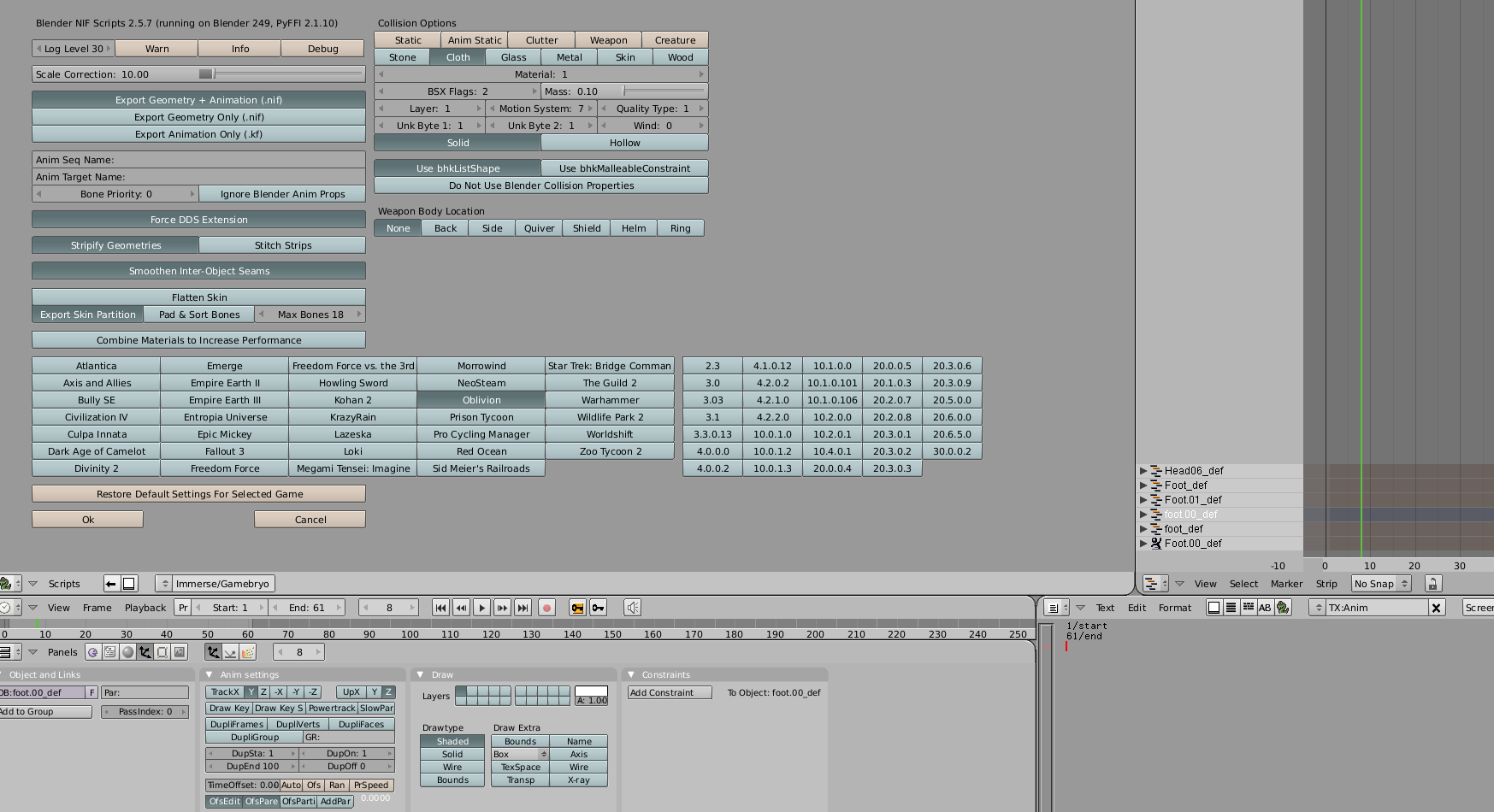The width and height of the screenshot is (1494, 812).
Task: Confirm export with the Ok button
Action: pyautogui.click(x=87, y=520)
